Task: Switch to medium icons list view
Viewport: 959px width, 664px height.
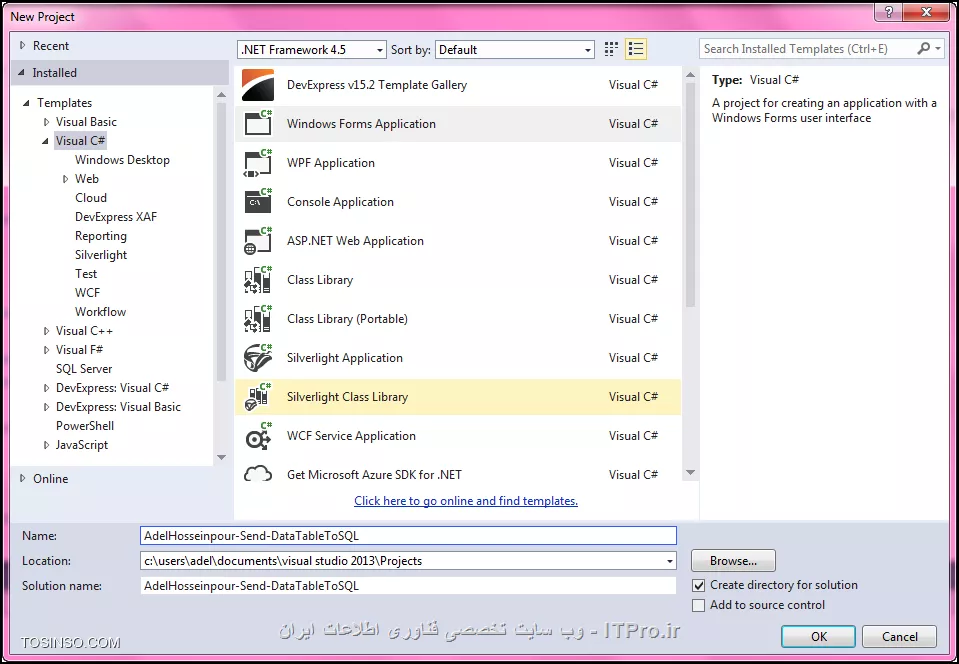Action: tap(636, 49)
